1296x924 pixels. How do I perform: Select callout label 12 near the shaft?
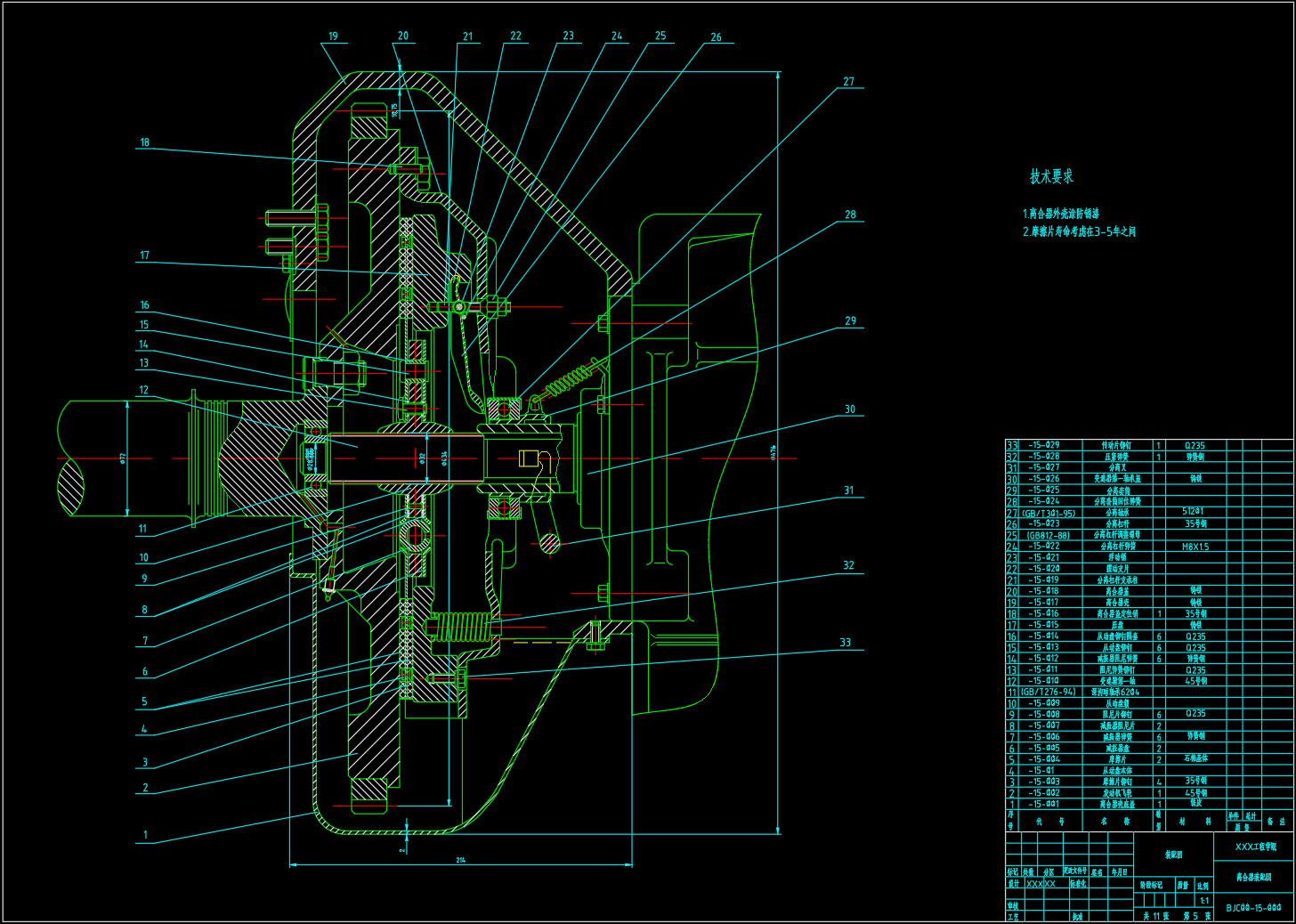tap(143, 390)
